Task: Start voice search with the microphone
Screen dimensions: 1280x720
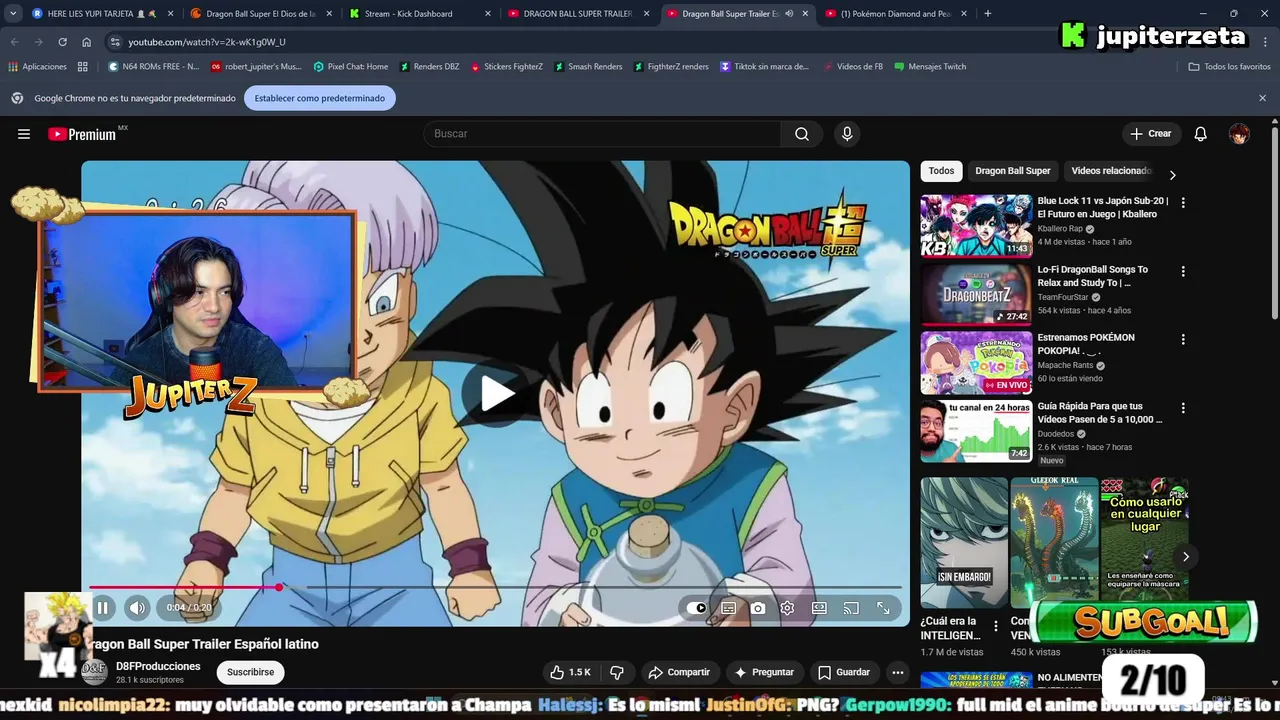Action: tap(847, 134)
